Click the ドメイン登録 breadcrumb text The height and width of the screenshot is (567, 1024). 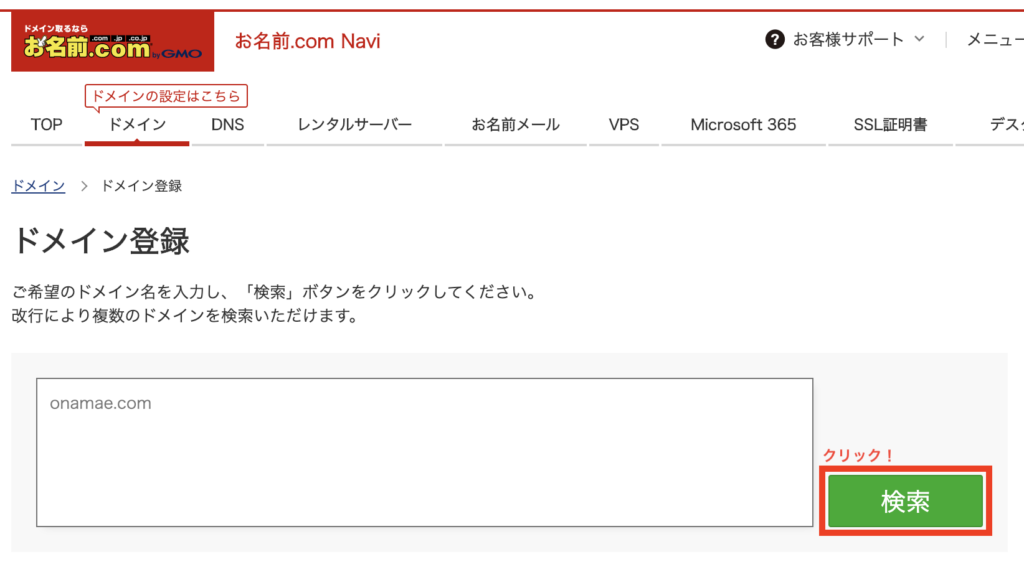point(141,186)
